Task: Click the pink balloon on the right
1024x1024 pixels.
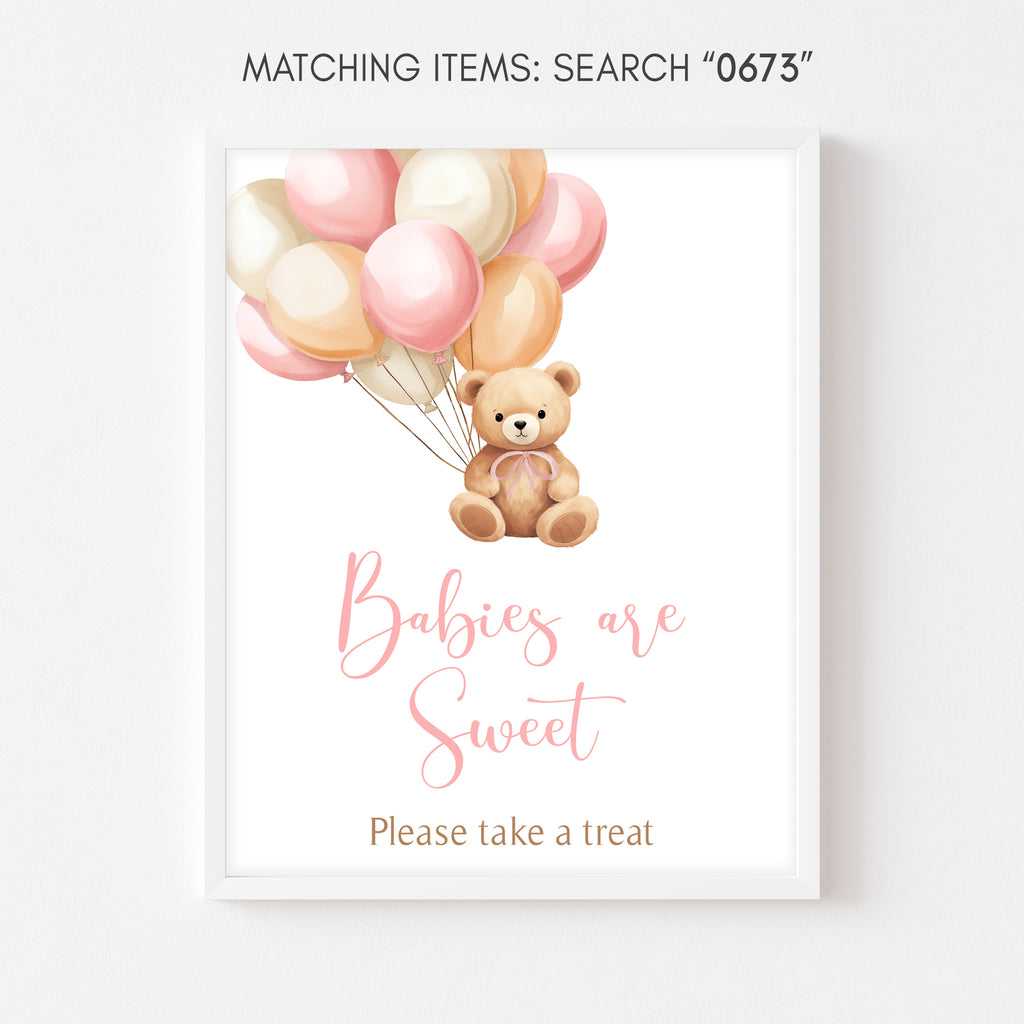Action: [562, 231]
